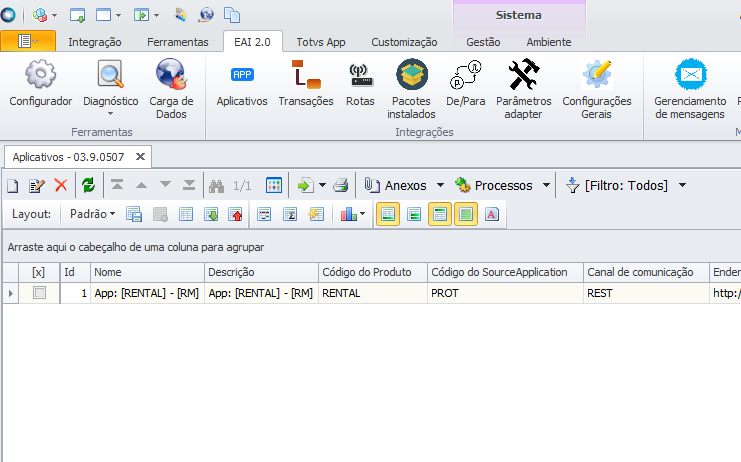The image size is (741, 462).
Task: Toggle the second grid view button (unhighlighted)
Action: pyautogui.click(x=414, y=214)
